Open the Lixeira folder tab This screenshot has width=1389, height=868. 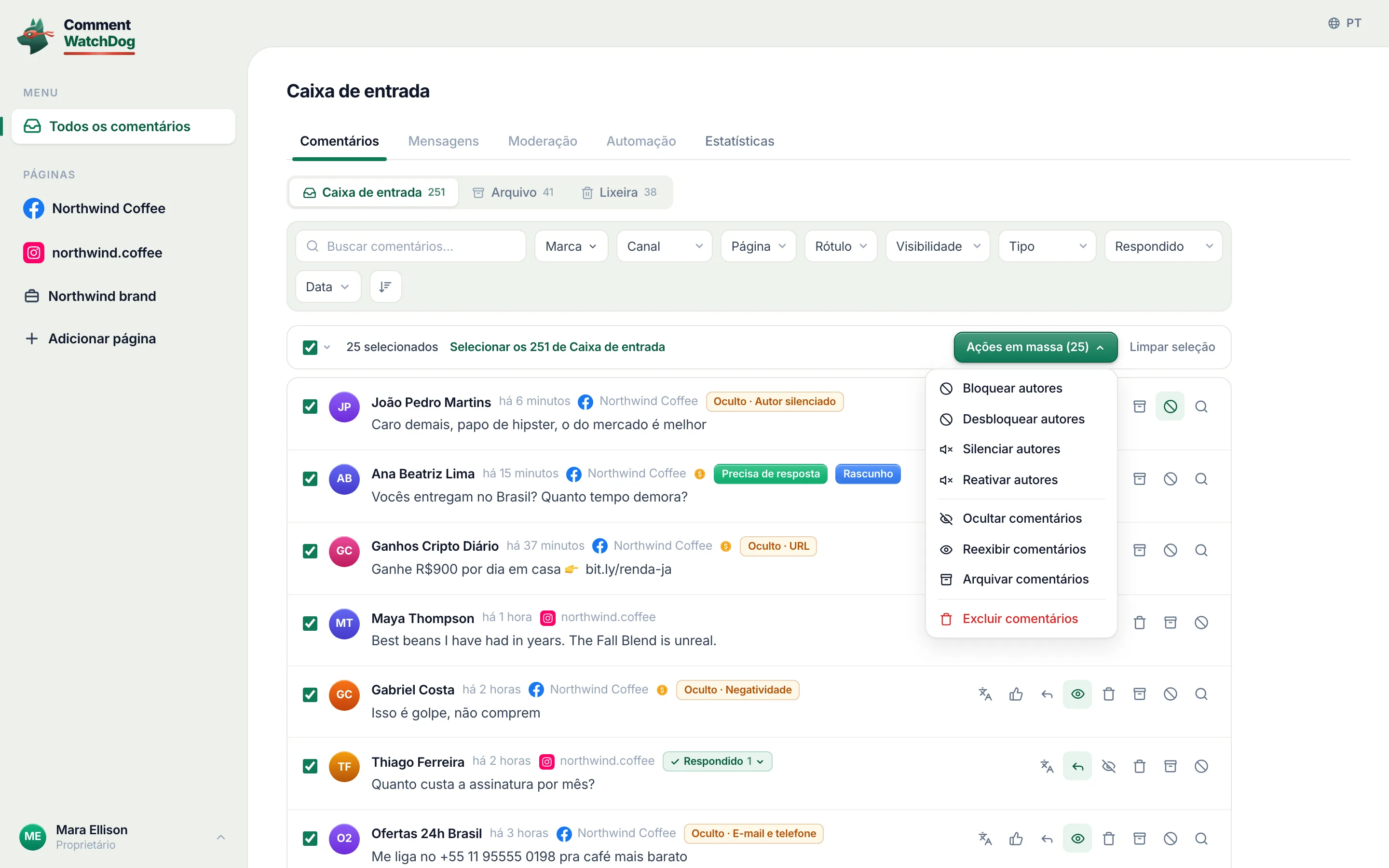tap(619, 192)
